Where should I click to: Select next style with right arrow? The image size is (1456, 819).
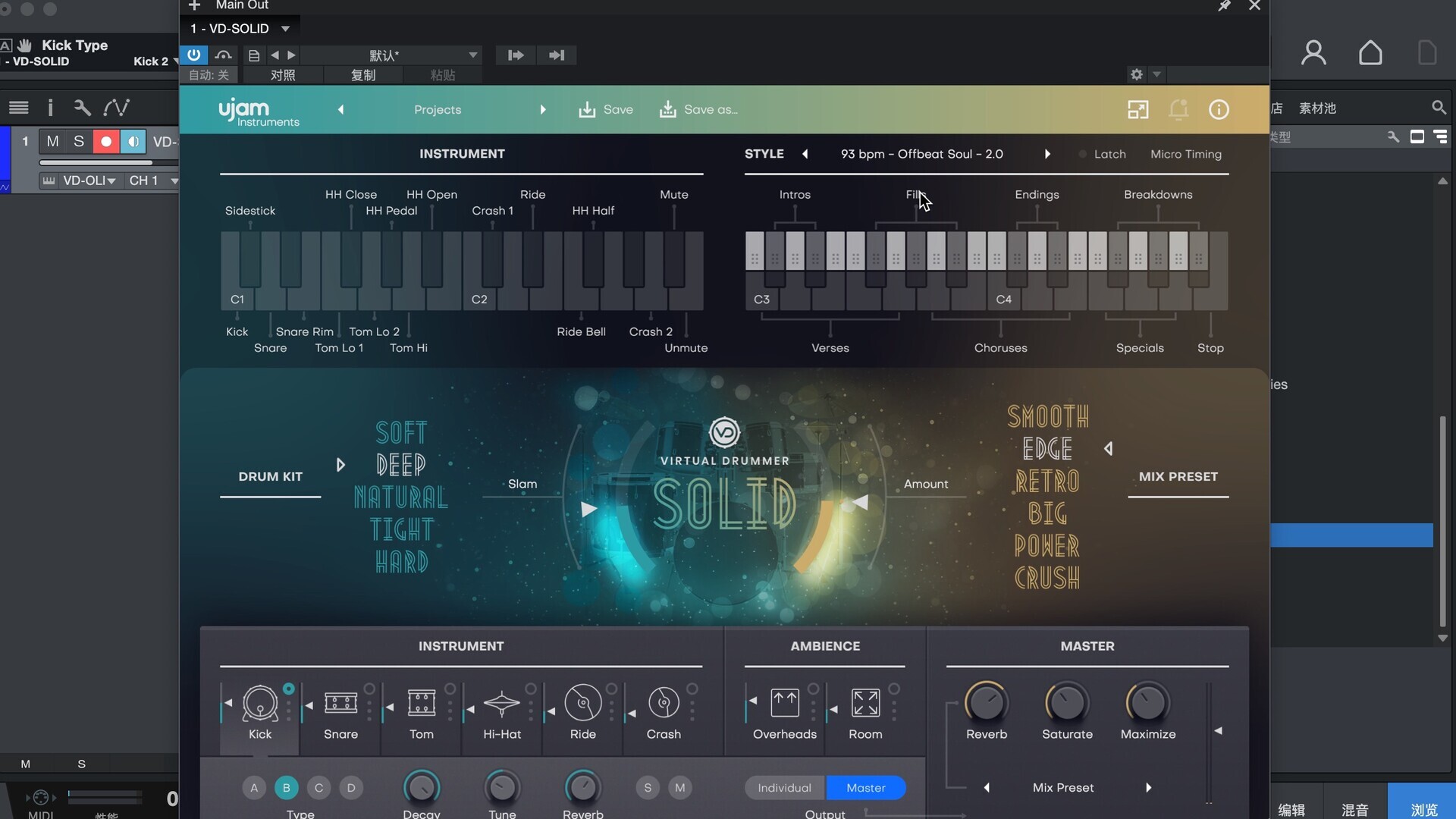pos(1047,154)
